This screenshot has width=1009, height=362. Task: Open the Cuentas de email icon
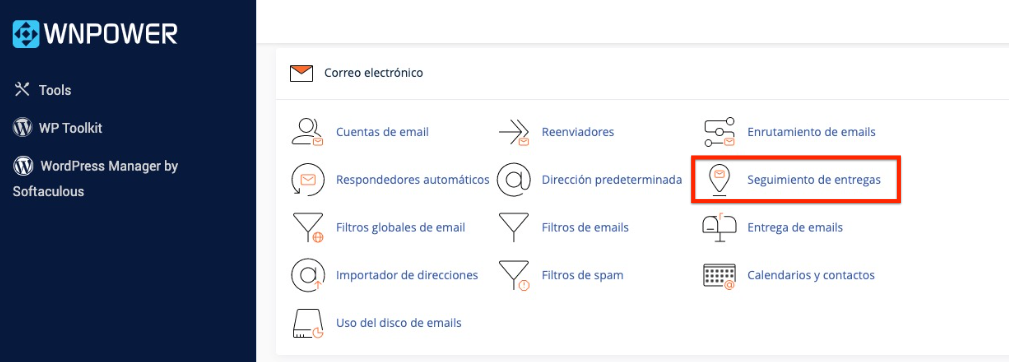[x=307, y=132]
